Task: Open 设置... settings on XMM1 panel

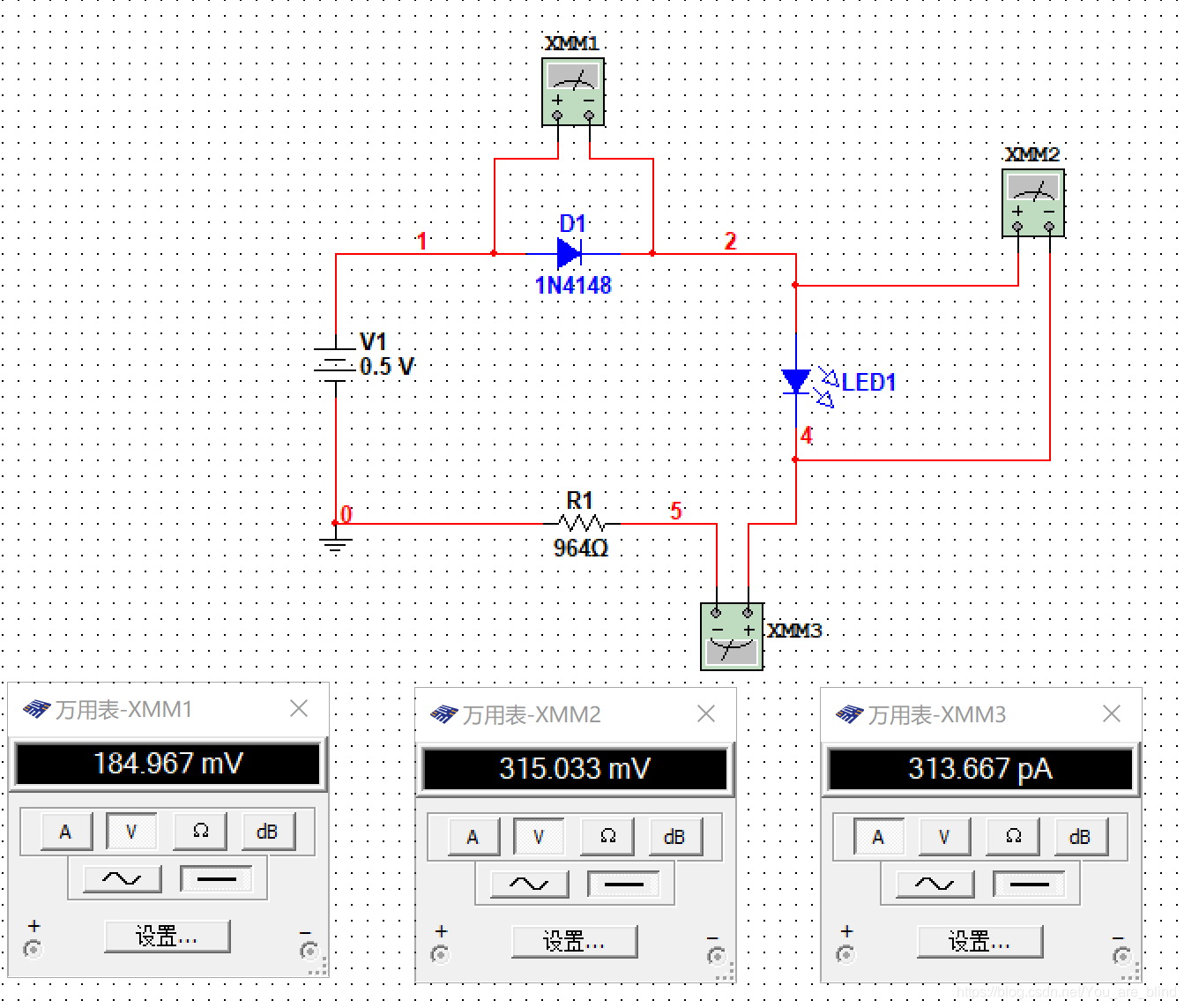Action: coord(167,937)
